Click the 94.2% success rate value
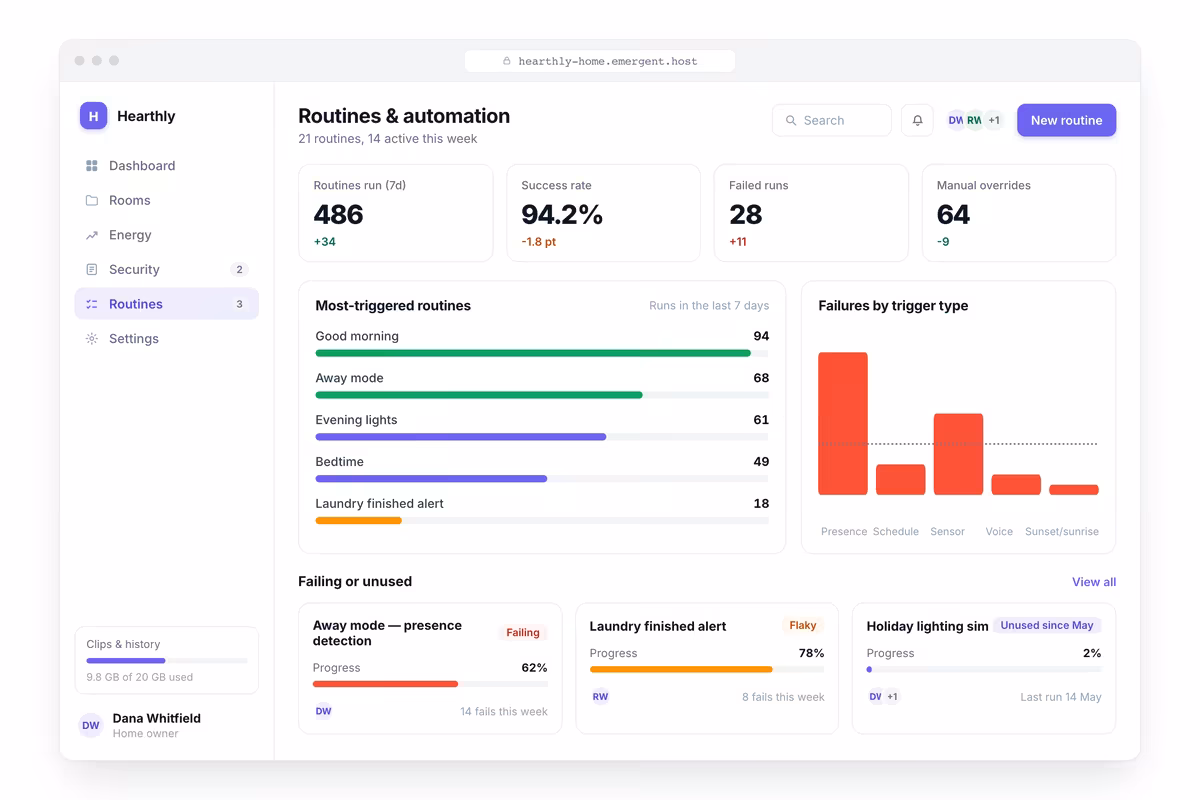 (562, 214)
